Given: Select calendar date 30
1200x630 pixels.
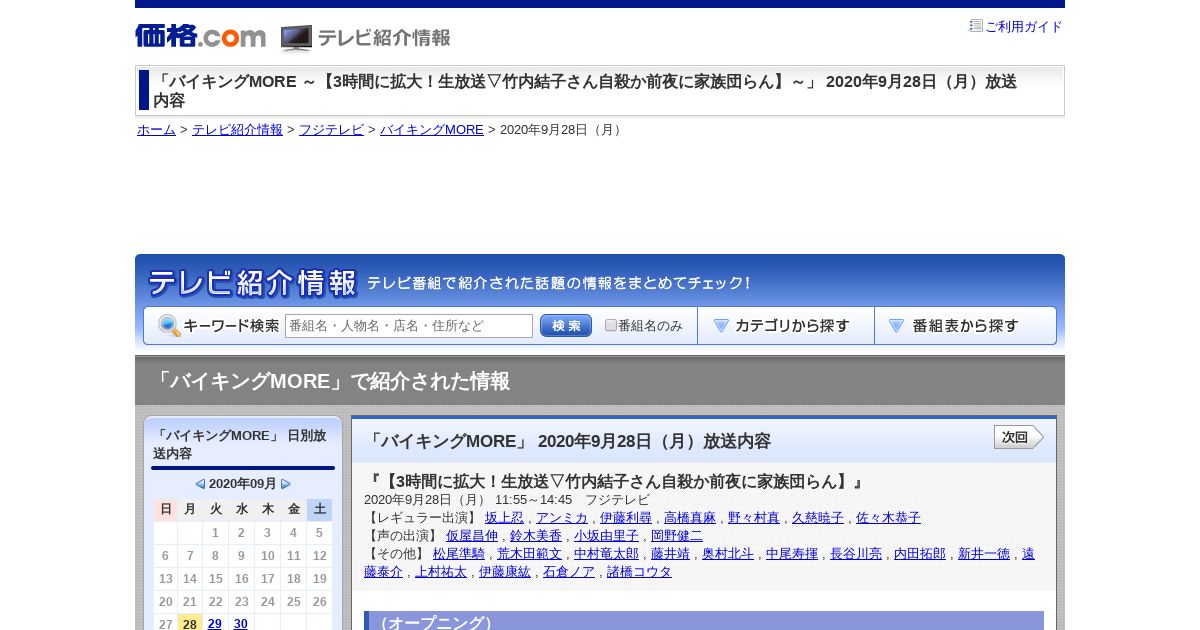Looking at the screenshot, I should coord(241,624).
